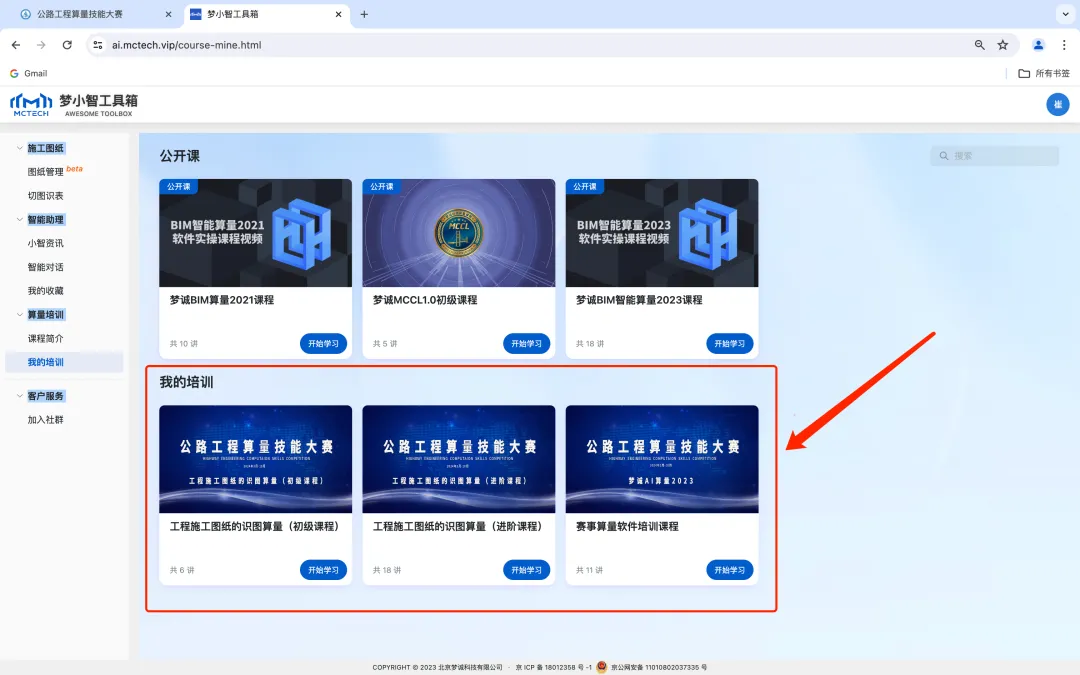Collapse the 算量培训 sidebar section
The image size is (1080, 675).
(x=21, y=314)
